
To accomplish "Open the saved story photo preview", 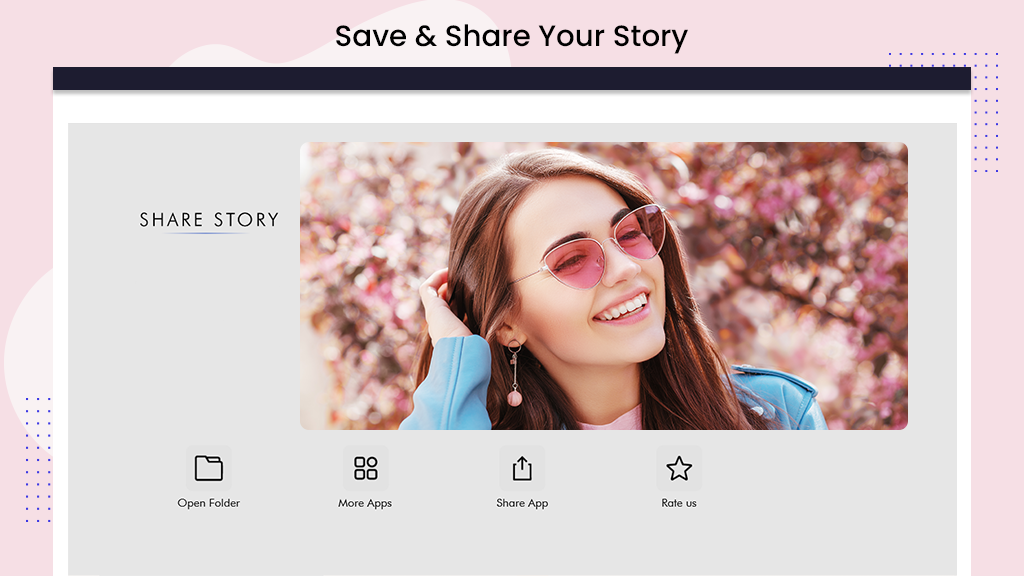I will point(603,286).
